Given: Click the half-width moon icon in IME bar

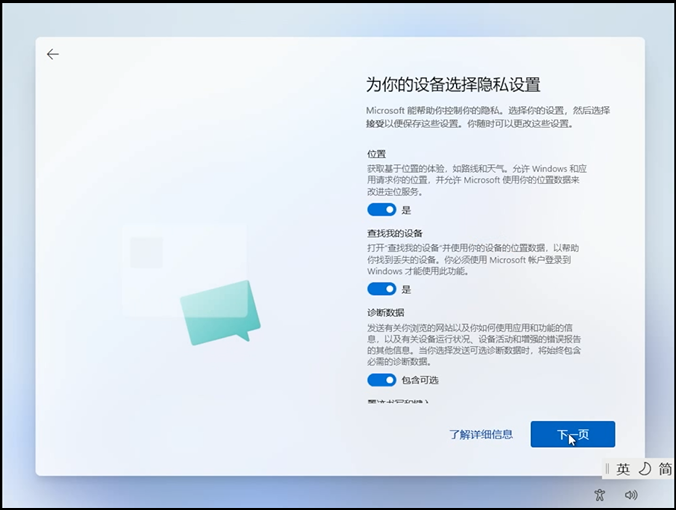Looking at the screenshot, I should pyautogui.click(x=644, y=469).
